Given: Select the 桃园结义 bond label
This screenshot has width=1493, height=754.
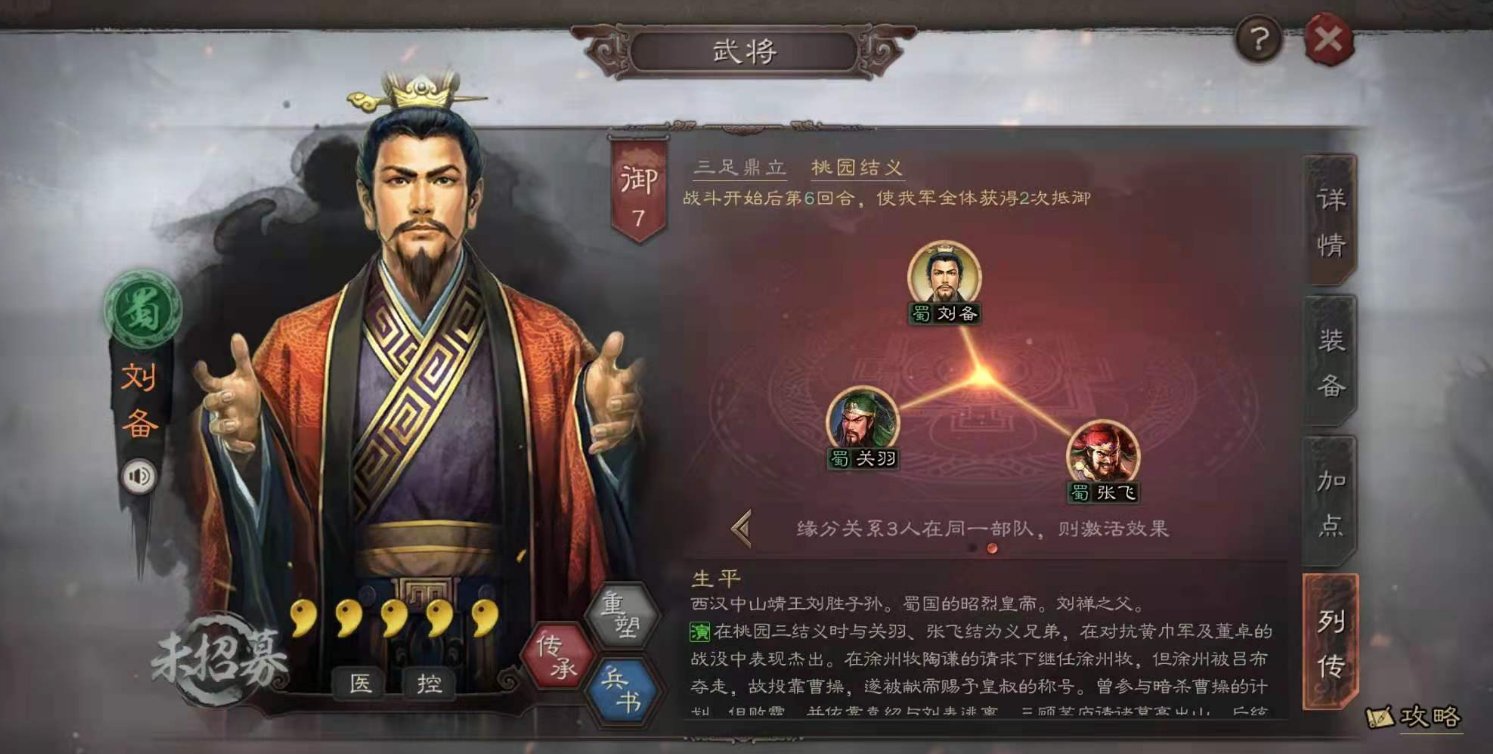Looking at the screenshot, I should coord(857,168).
